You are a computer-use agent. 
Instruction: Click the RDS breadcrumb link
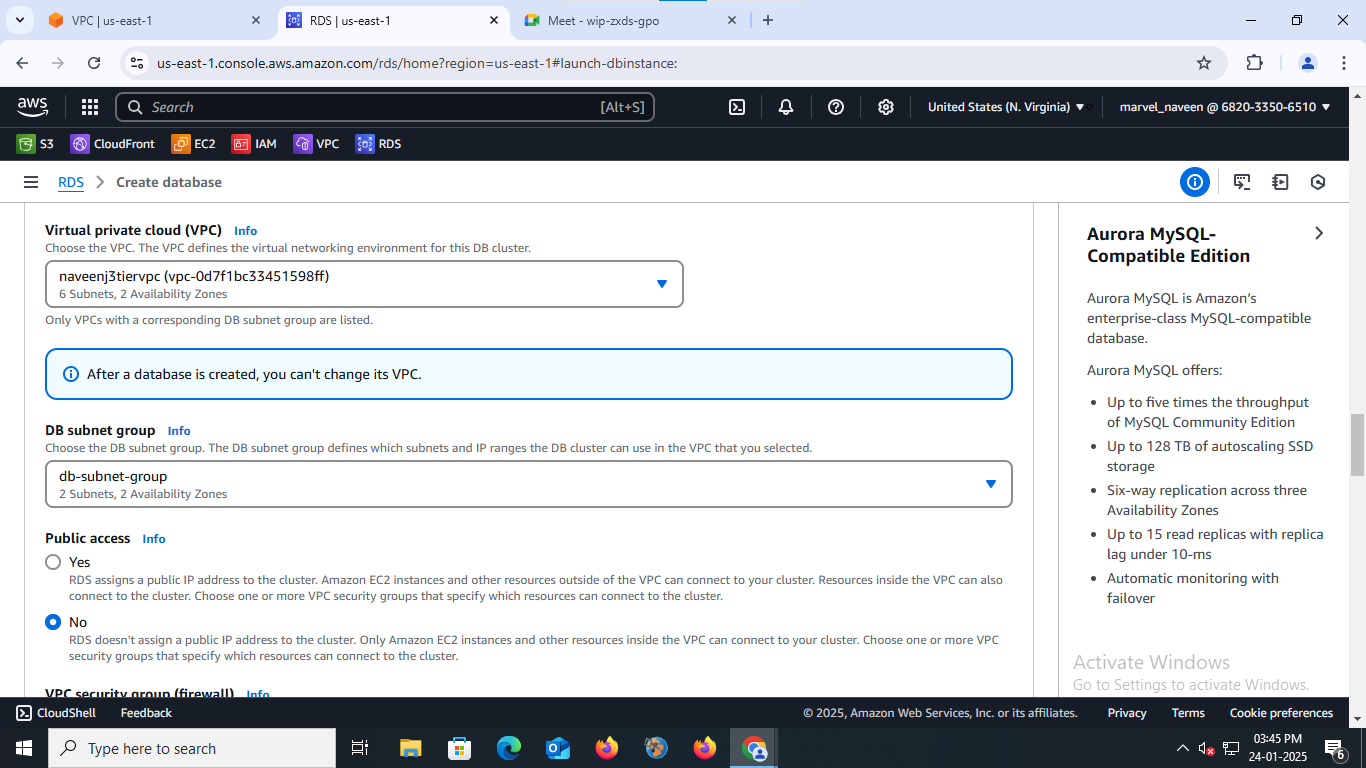coord(70,182)
